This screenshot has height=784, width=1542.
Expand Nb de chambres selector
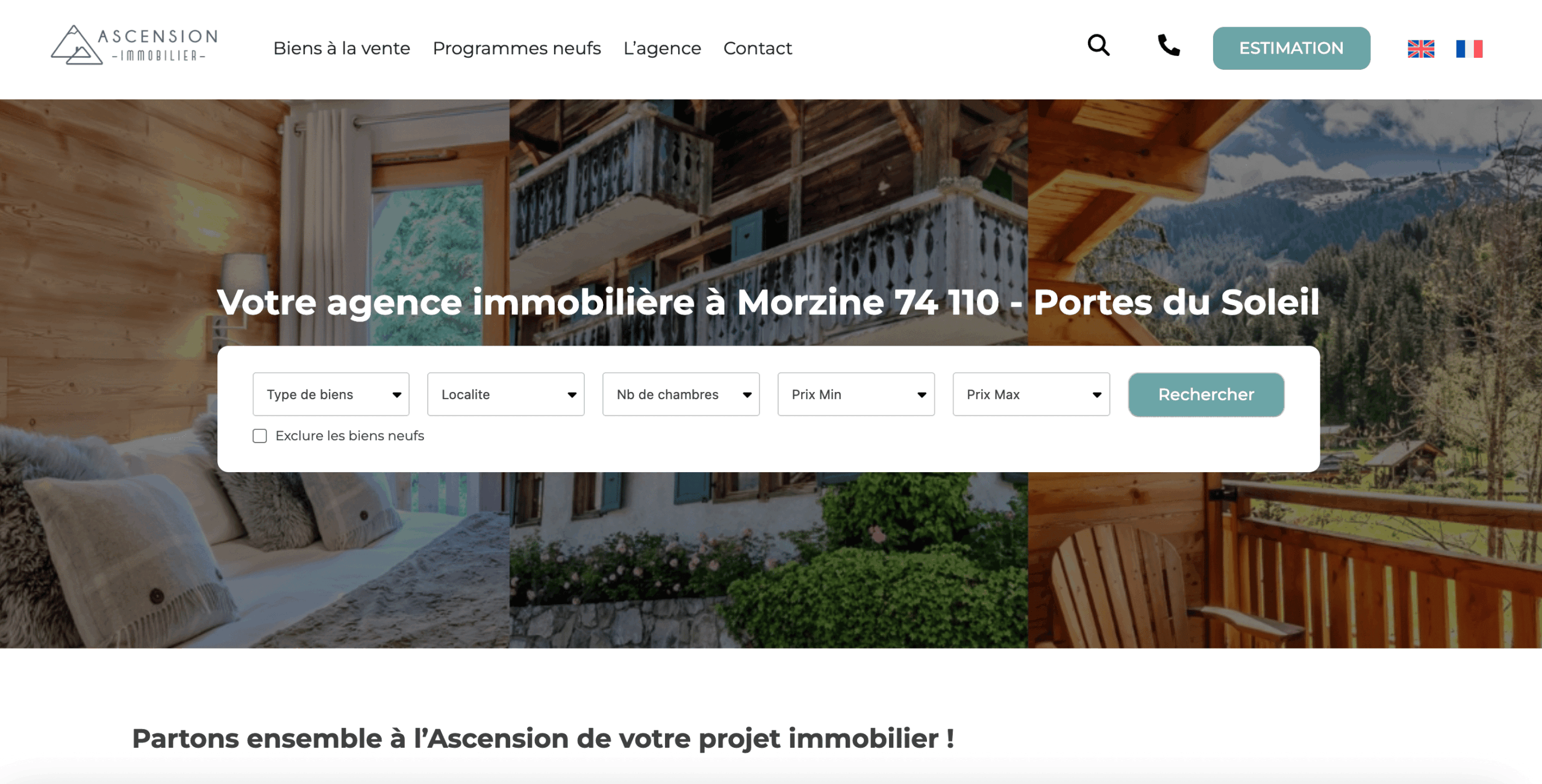[681, 394]
